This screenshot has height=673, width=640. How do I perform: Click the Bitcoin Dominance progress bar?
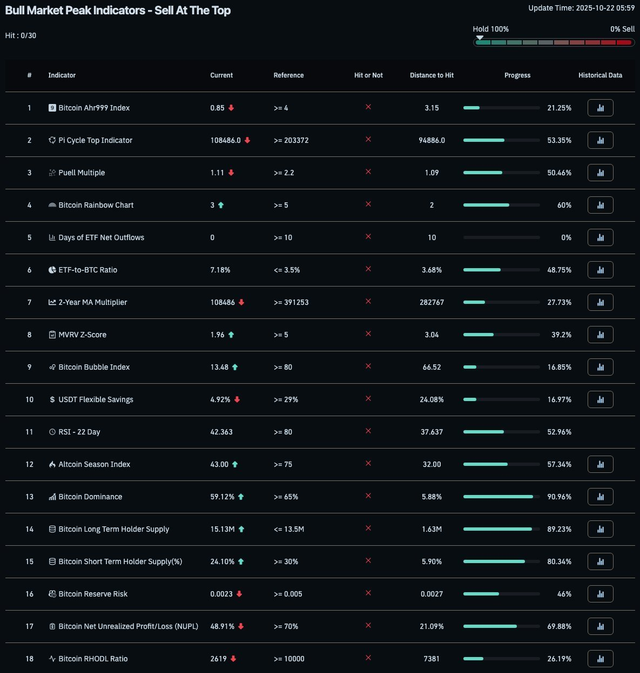click(501, 497)
